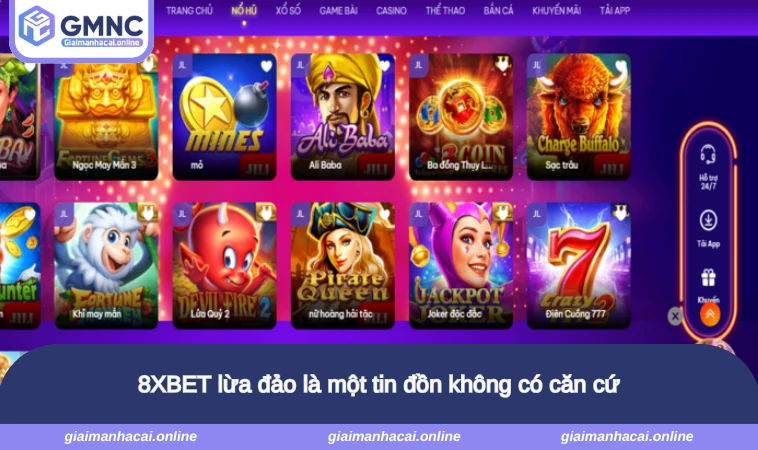Viewport: 758px width, 450px height.
Task: Toggle favorite heart on Charge Buffalo game
Action: pos(621,66)
